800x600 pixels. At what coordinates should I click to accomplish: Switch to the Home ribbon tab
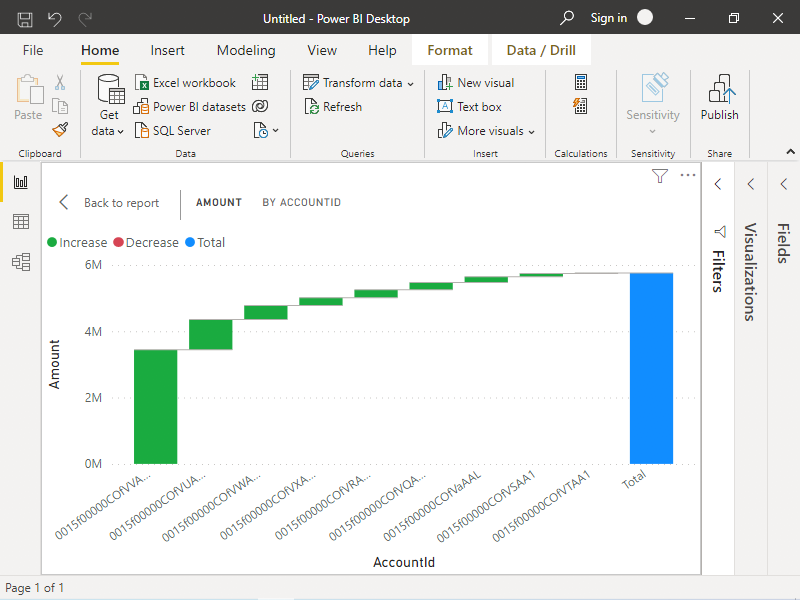click(x=100, y=51)
